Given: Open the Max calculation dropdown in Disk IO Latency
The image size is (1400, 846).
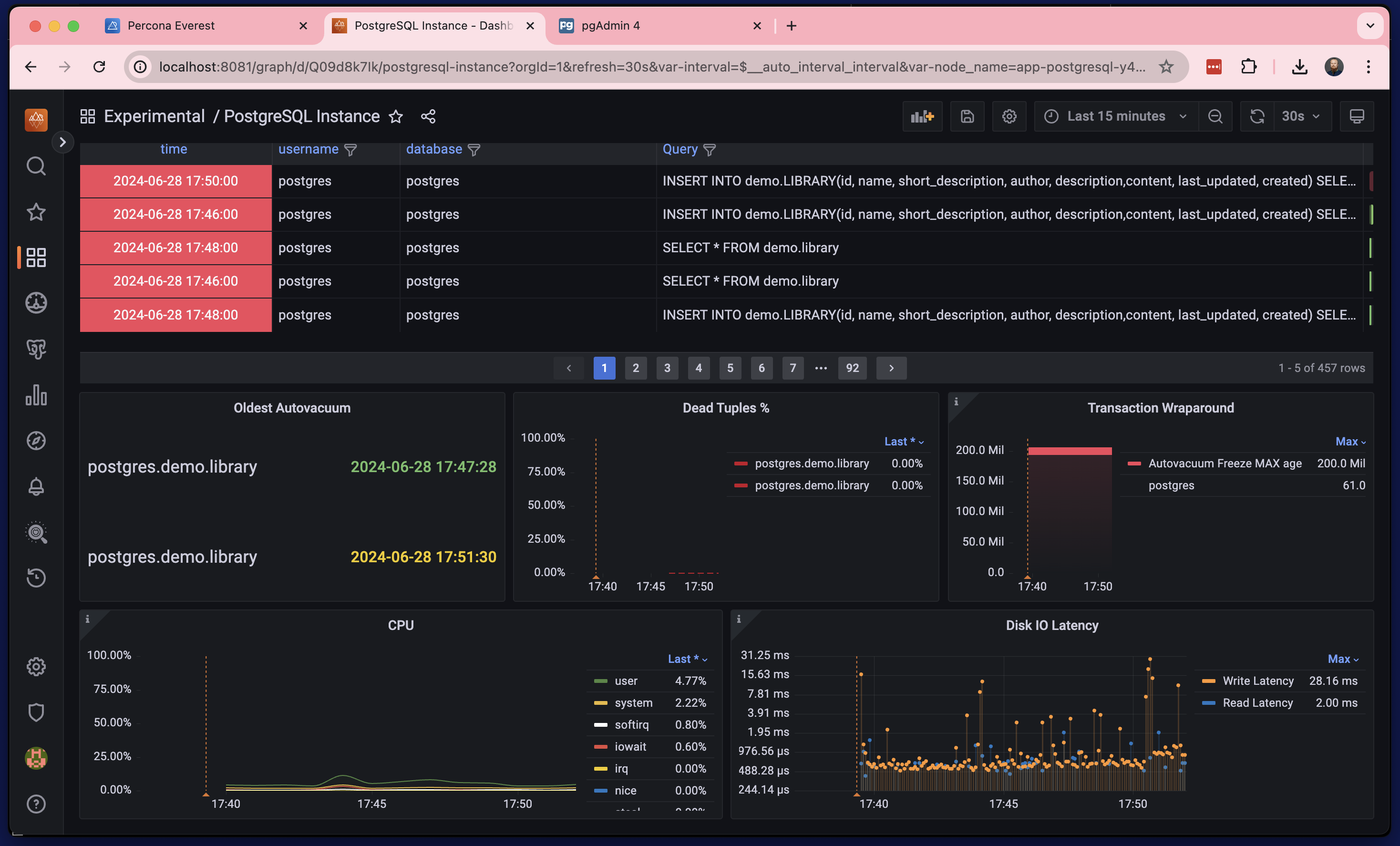Looking at the screenshot, I should (x=1343, y=659).
